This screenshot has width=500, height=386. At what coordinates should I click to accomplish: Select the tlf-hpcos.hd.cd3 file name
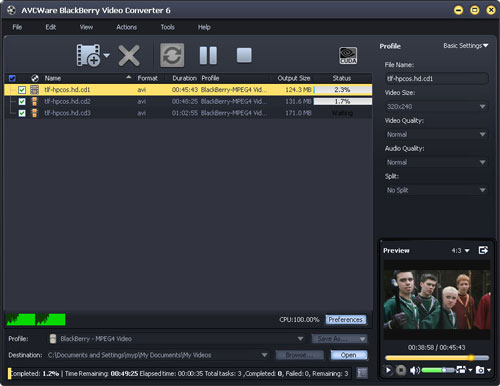pyautogui.click(x=67, y=113)
